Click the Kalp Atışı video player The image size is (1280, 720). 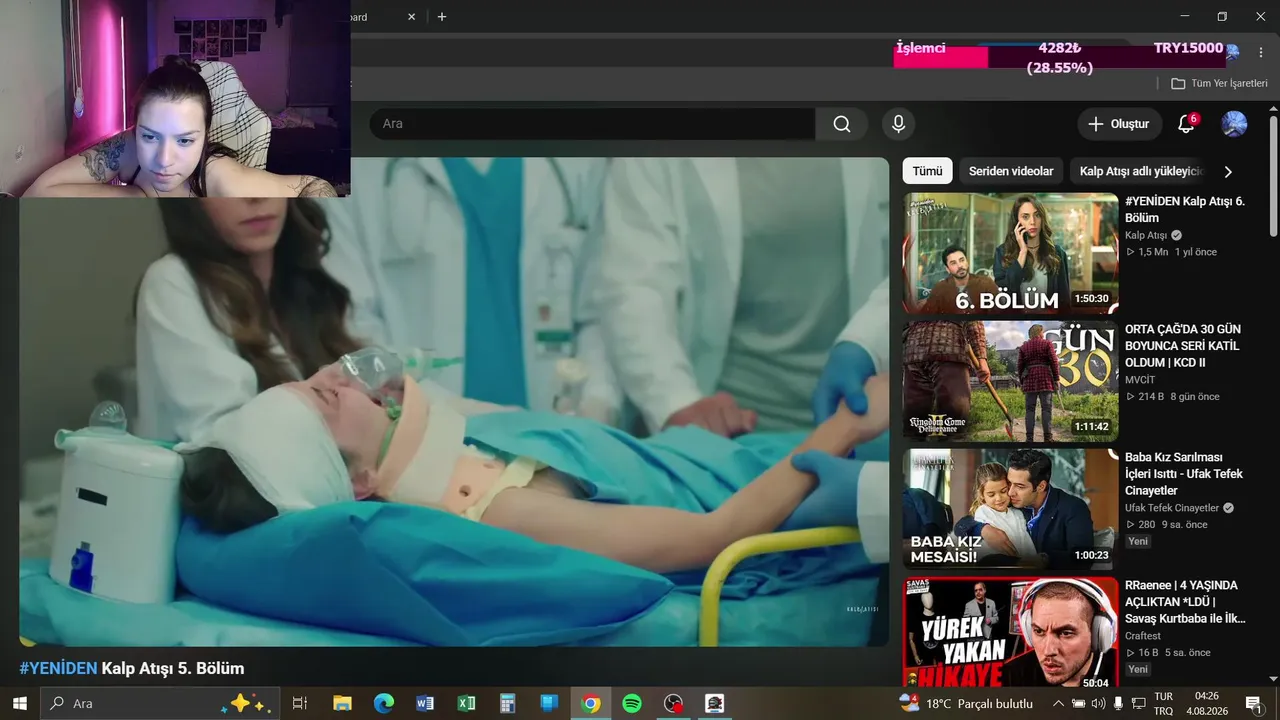coord(454,402)
